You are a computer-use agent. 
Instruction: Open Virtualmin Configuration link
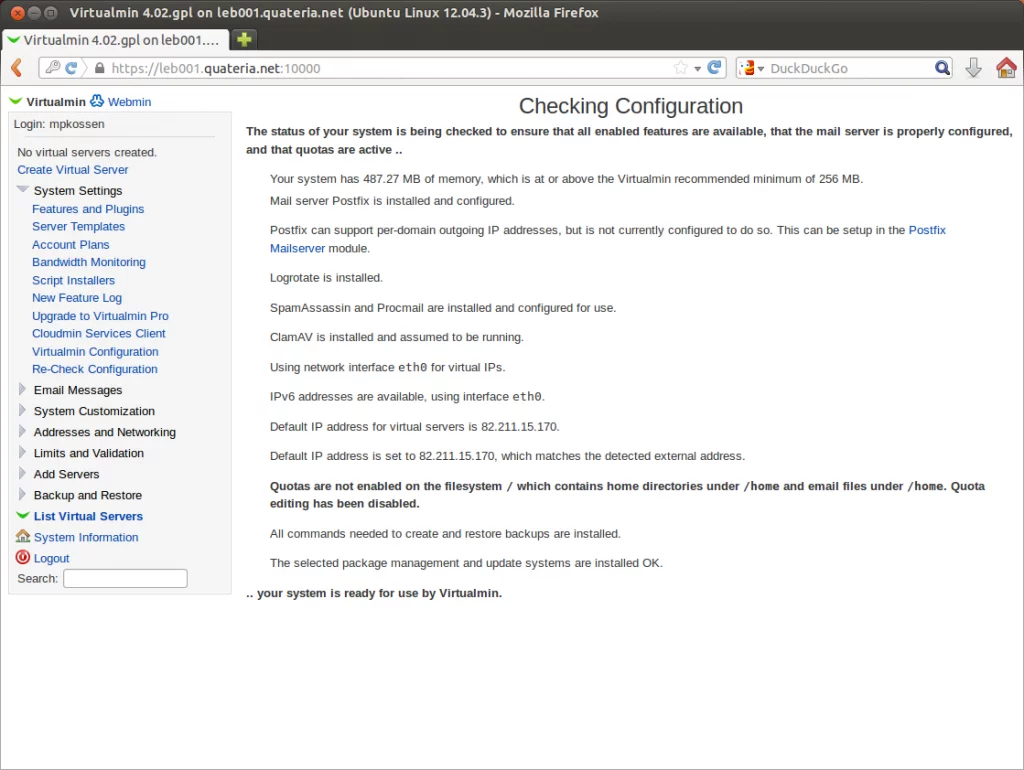(95, 352)
